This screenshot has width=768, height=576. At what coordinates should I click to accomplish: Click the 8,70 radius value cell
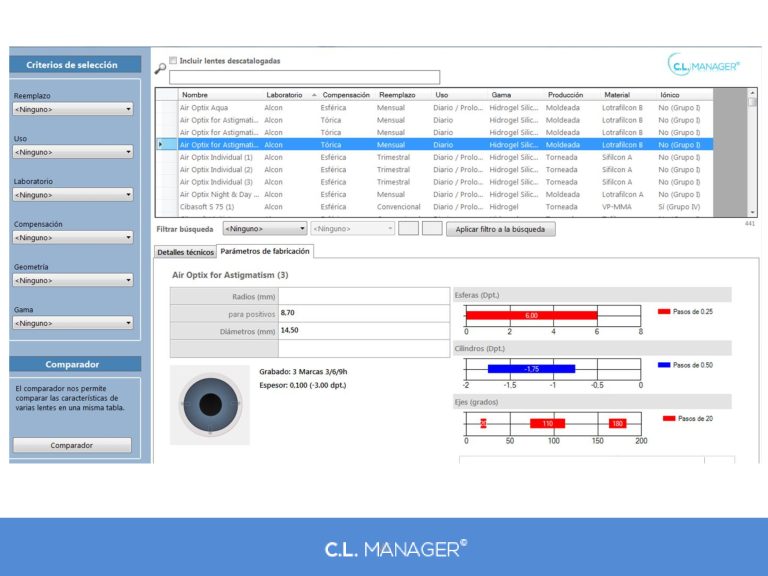pos(364,313)
